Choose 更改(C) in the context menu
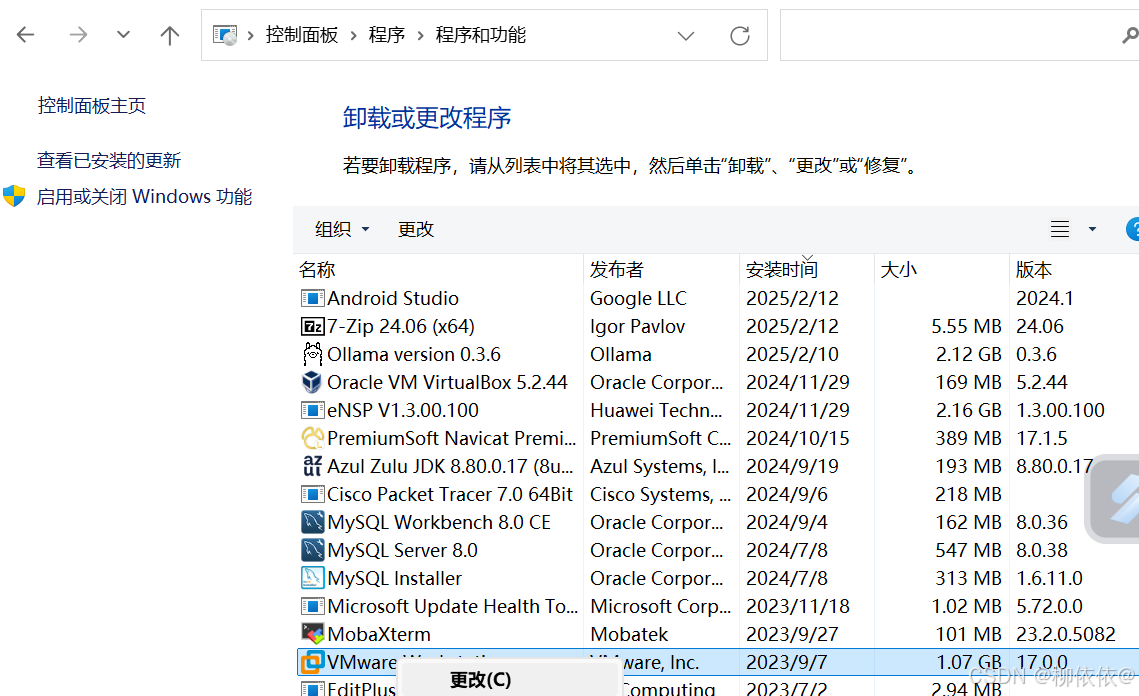1139x696 pixels. tap(480, 680)
